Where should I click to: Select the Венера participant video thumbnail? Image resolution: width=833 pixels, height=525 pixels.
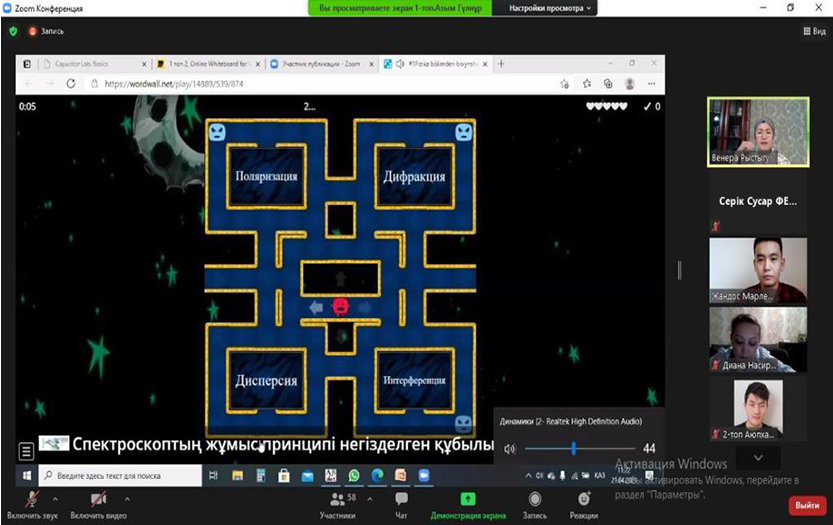(757, 132)
